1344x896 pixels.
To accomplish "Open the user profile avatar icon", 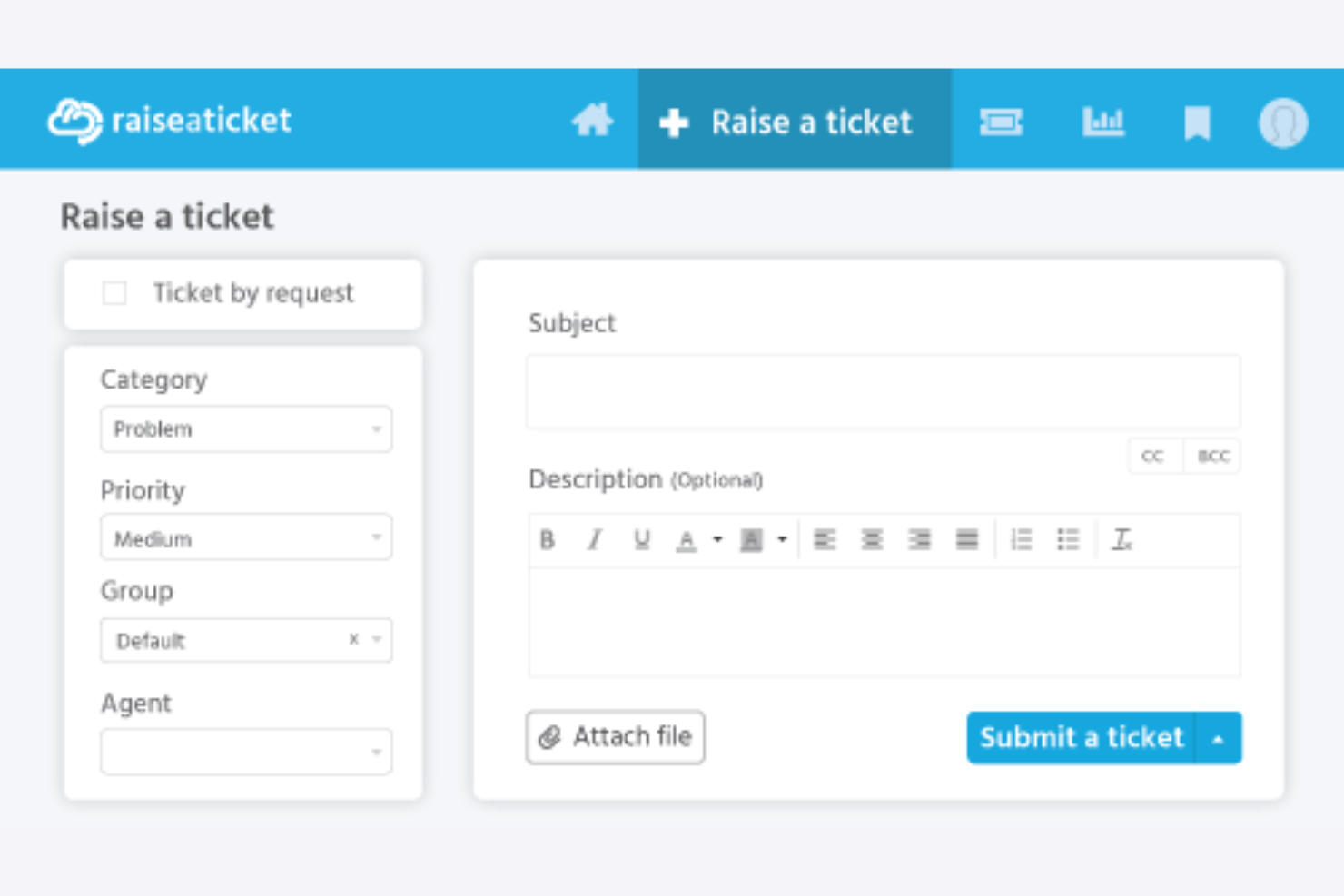I will tap(1282, 121).
